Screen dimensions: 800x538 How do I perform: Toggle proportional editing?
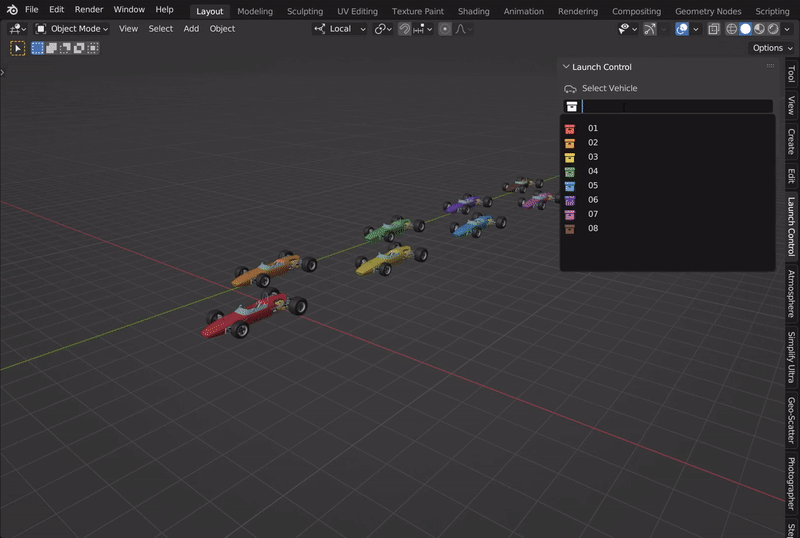[445, 29]
